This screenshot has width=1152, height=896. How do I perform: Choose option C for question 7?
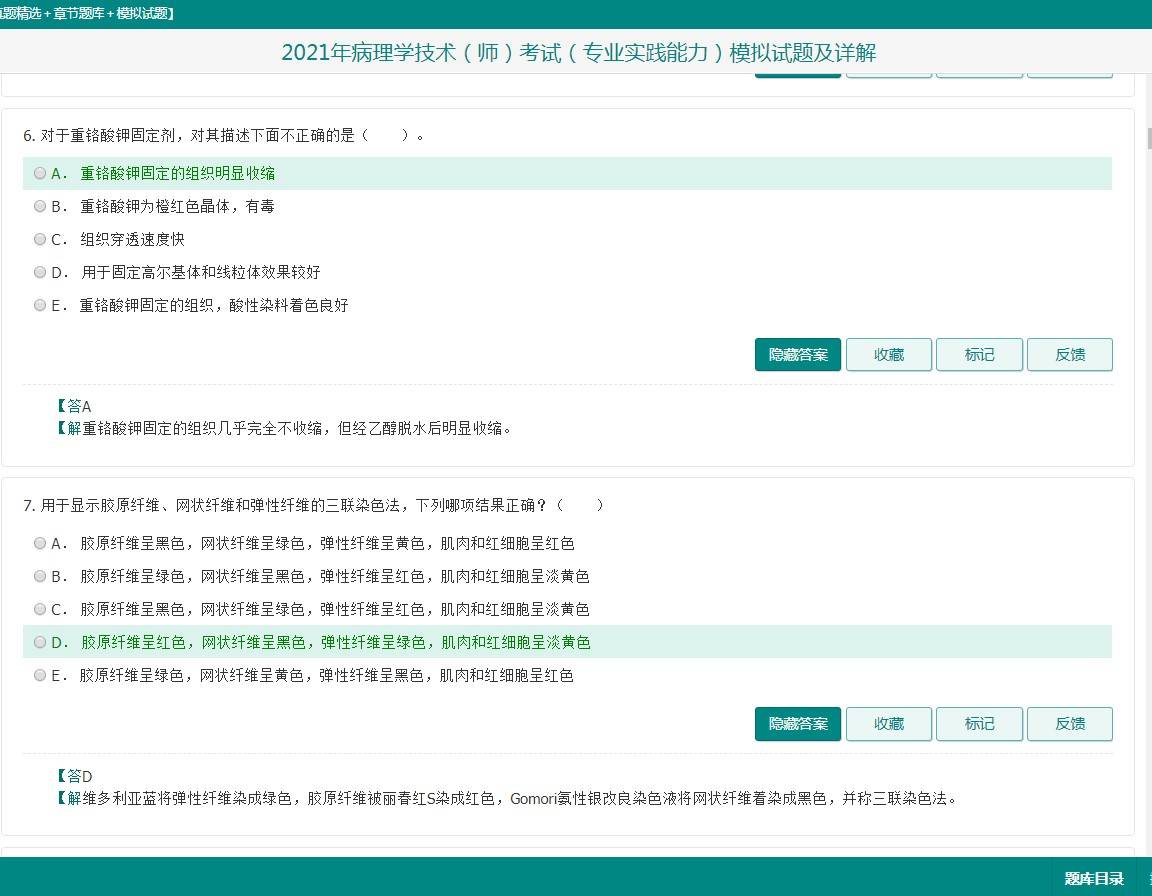[x=40, y=609]
